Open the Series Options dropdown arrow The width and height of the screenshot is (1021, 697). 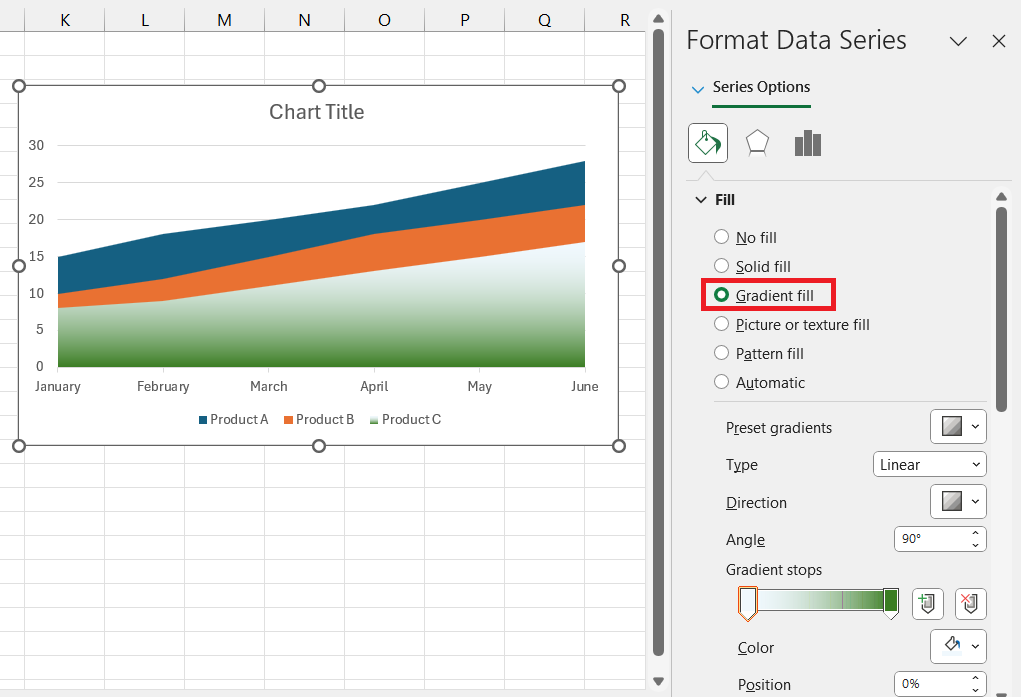point(697,89)
